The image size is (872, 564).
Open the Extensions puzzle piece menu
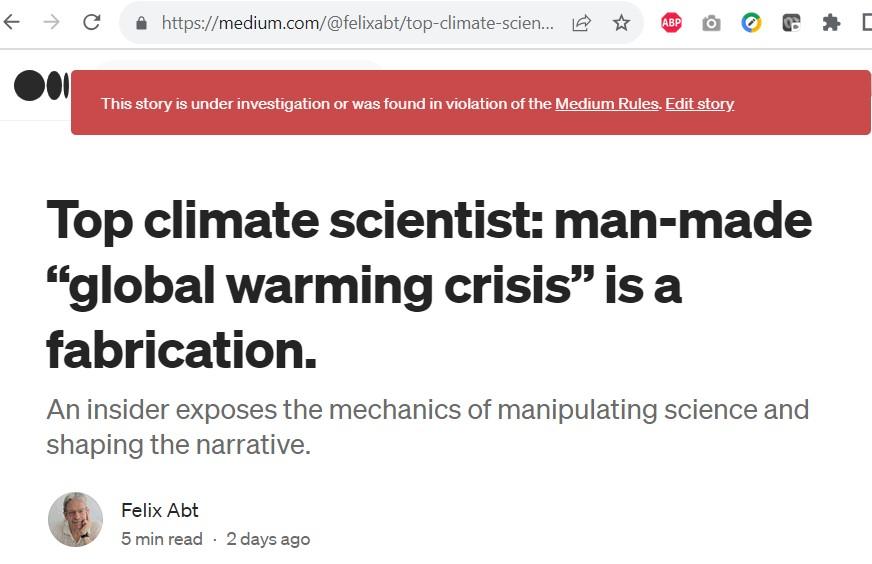831,23
